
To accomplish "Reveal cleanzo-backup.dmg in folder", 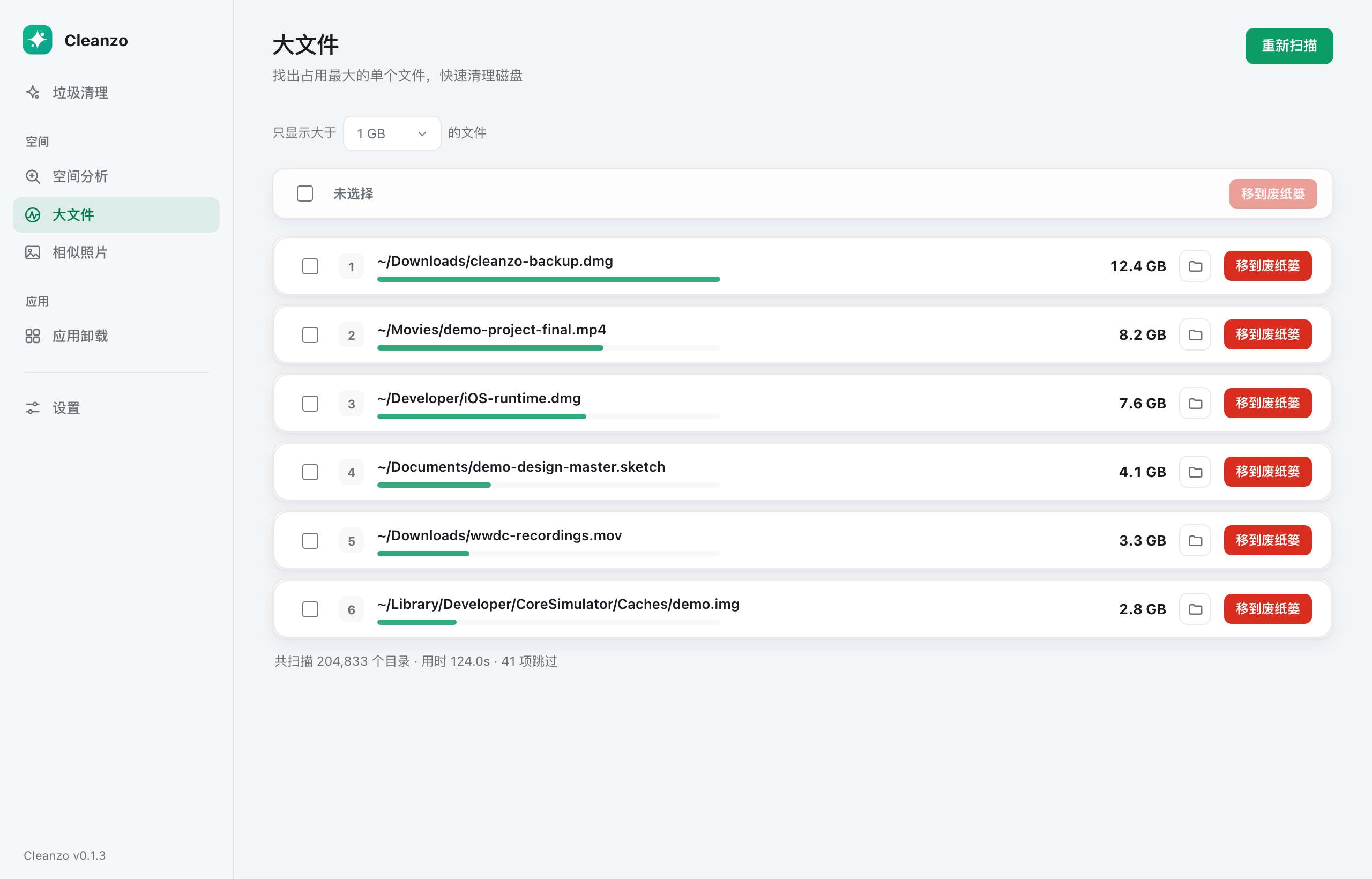I will [1195, 266].
